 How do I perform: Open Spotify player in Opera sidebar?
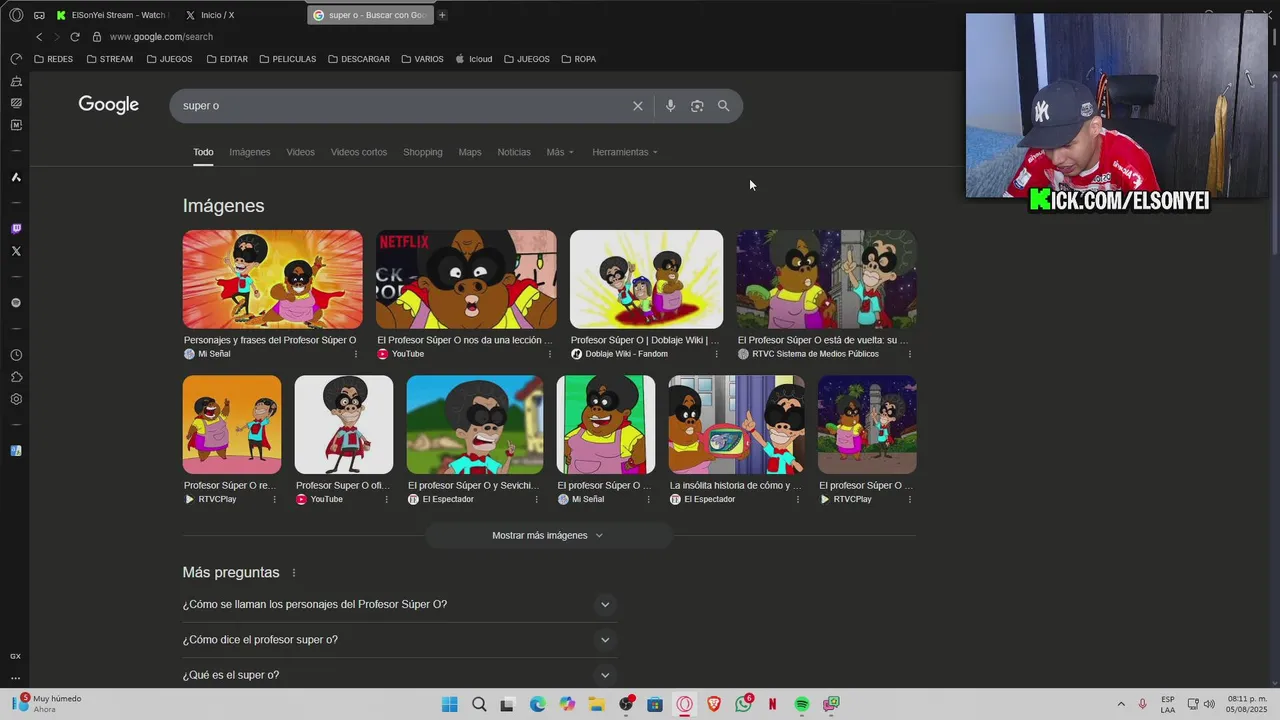[x=16, y=303]
